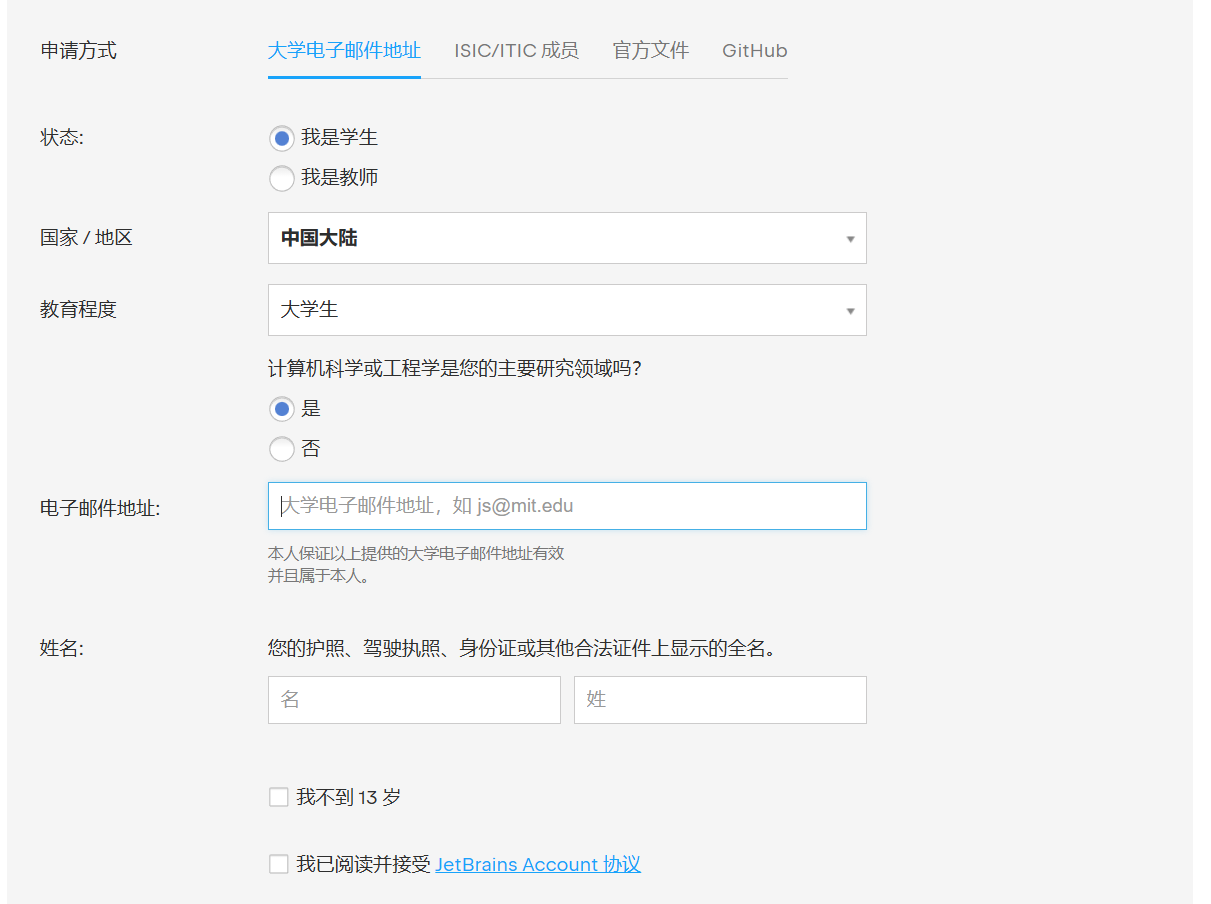This screenshot has height=904, width=1211.
Task: Open the 中国大陆 country dropdown
Action: click(566, 238)
